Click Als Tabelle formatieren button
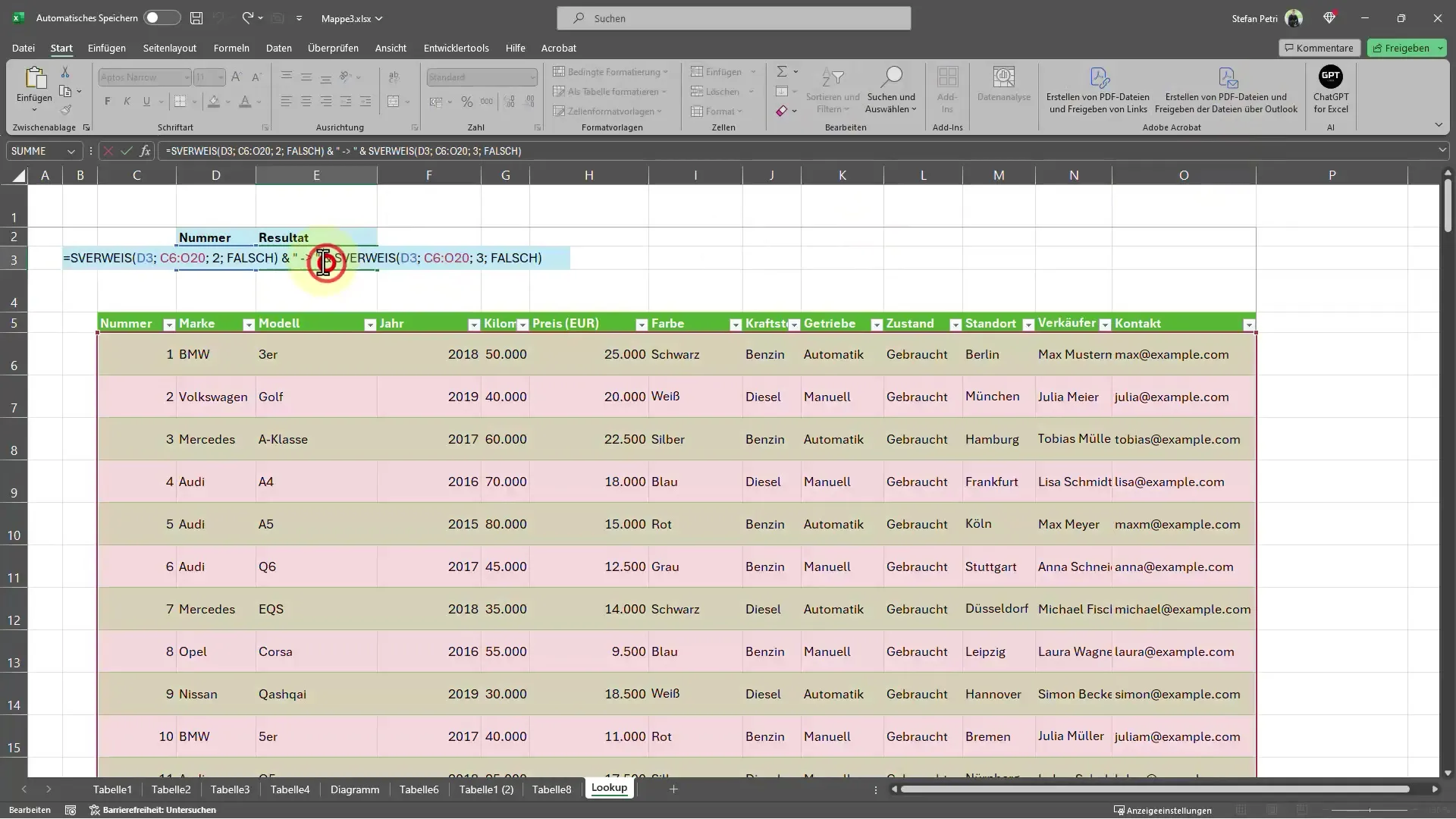The image size is (1456, 819). 610,92
